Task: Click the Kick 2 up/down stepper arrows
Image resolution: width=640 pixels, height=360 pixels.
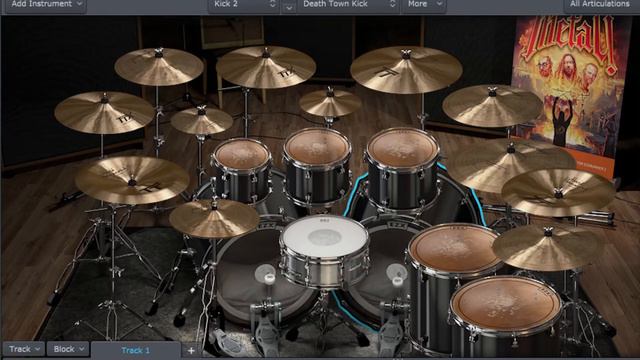Action: [273, 4]
